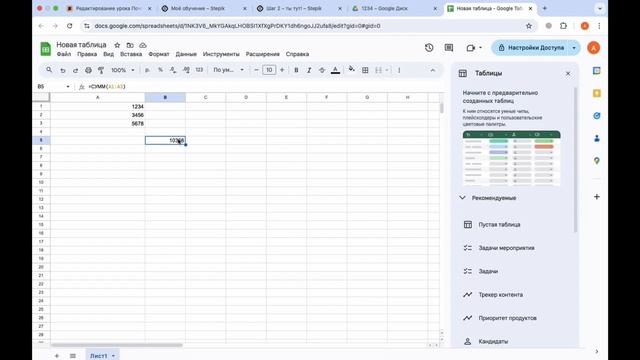Open the Данные menu
The width and height of the screenshot is (640, 360).
coord(186,54)
